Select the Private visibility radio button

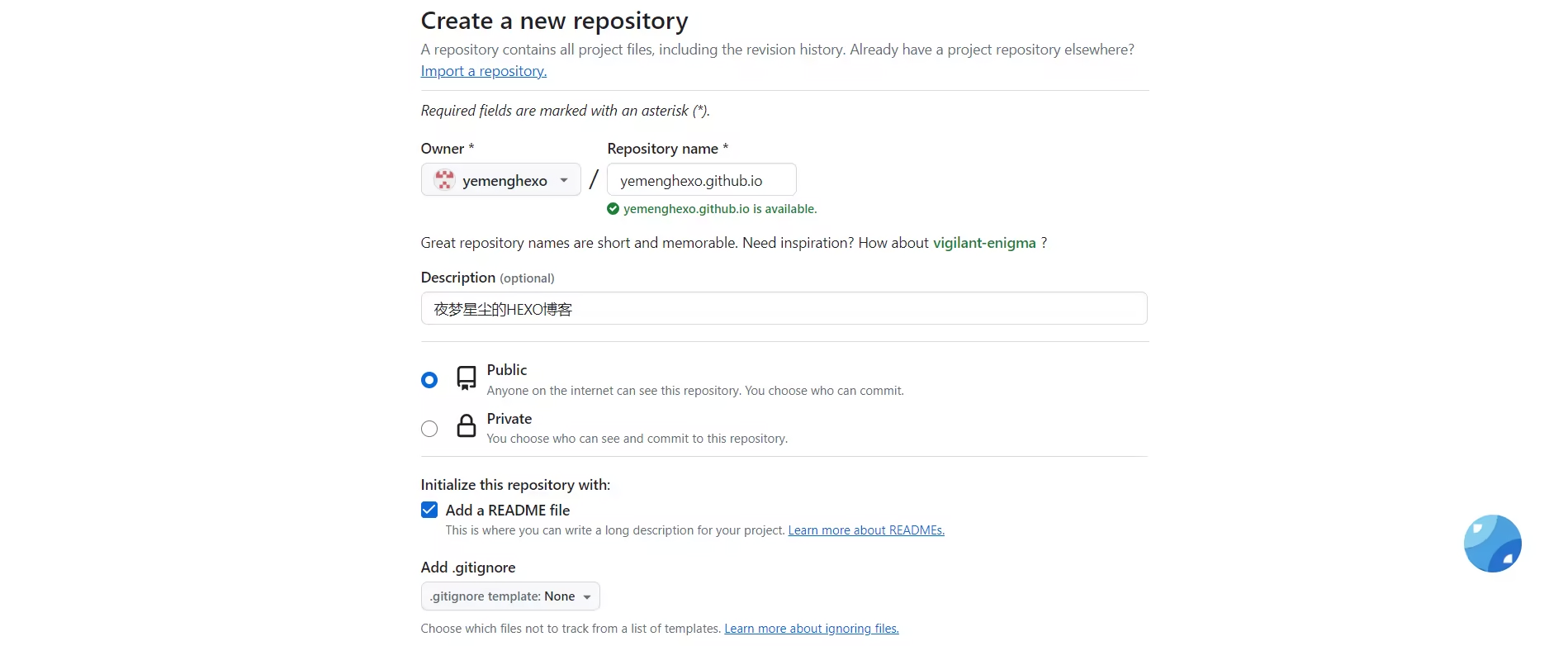pos(429,429)
